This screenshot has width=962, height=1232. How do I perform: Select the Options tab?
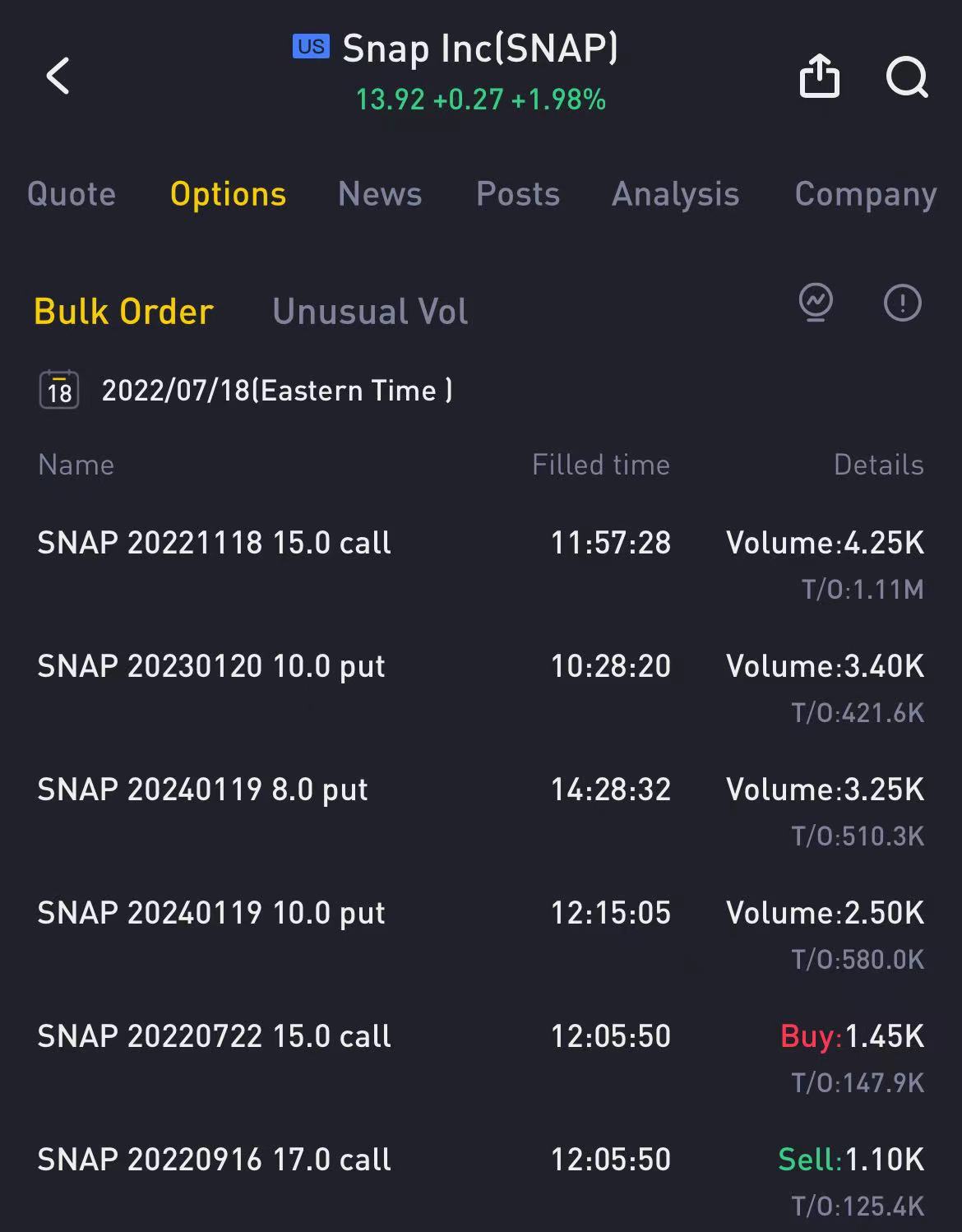coord(228,194)
